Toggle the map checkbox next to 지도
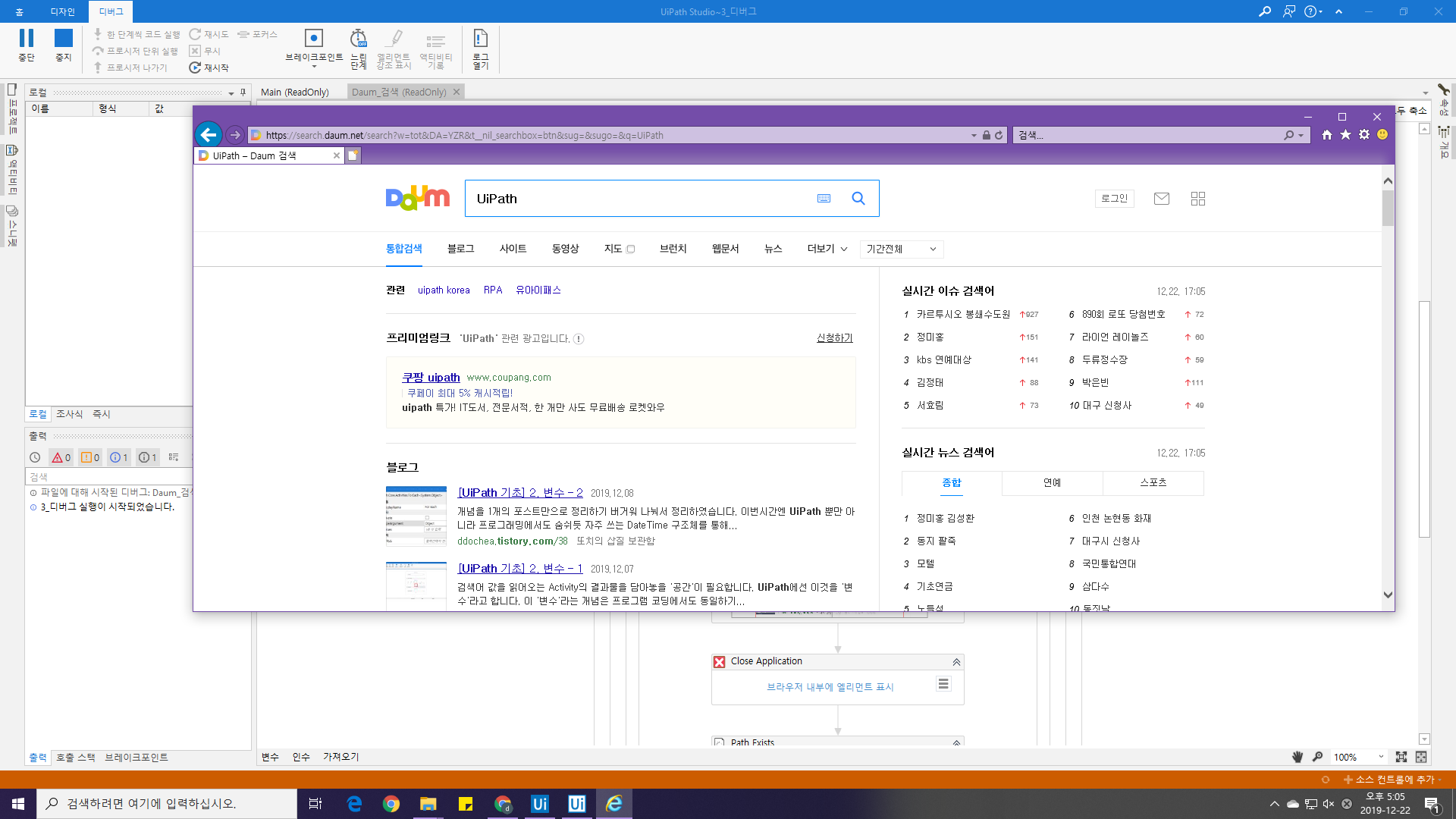The height and width of the screenshot is (819, 1456). pyautogui.click(x=631, y=249)
